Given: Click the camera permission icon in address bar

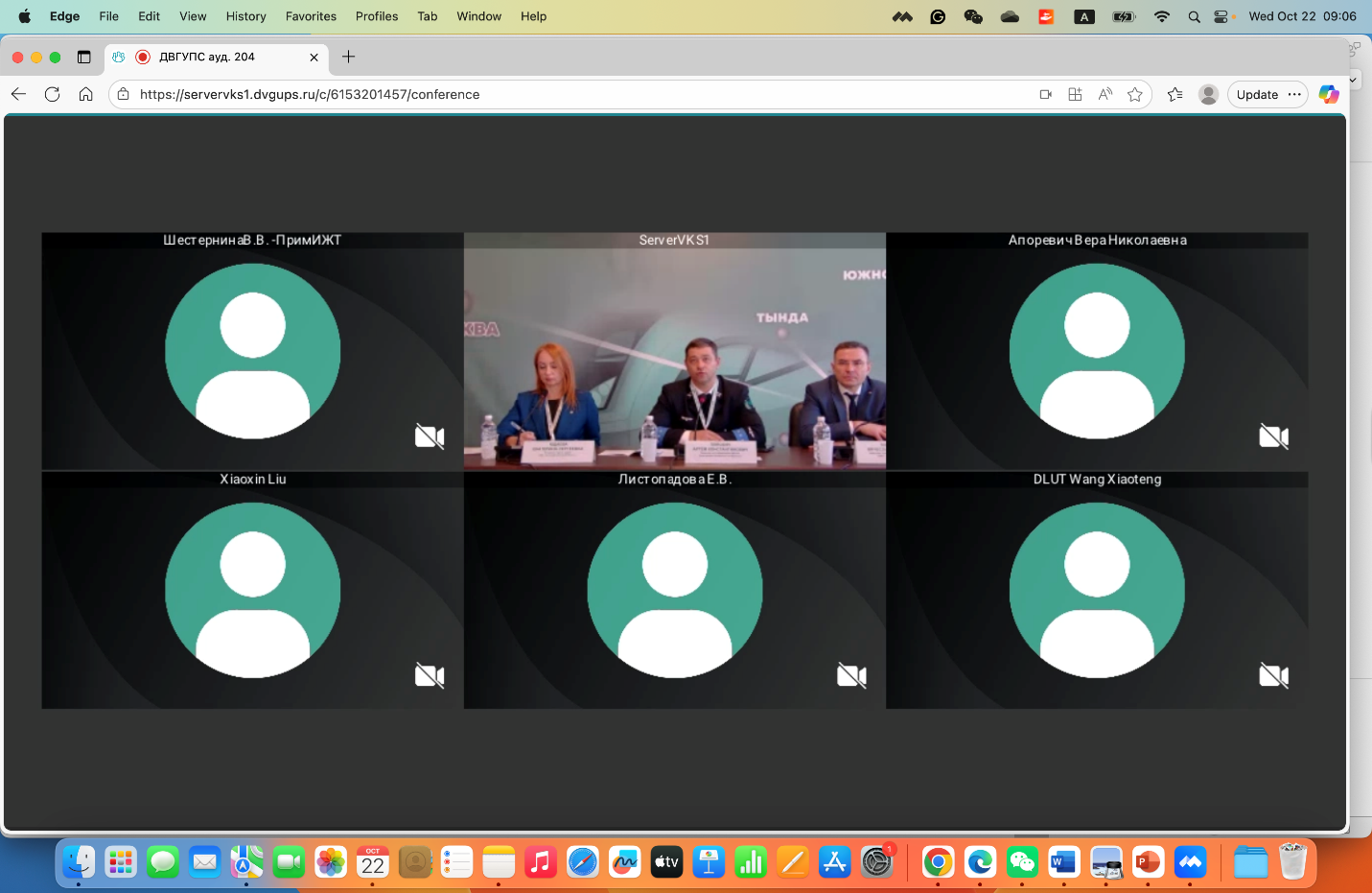Looking at the screenshot, I should 1046,94.
